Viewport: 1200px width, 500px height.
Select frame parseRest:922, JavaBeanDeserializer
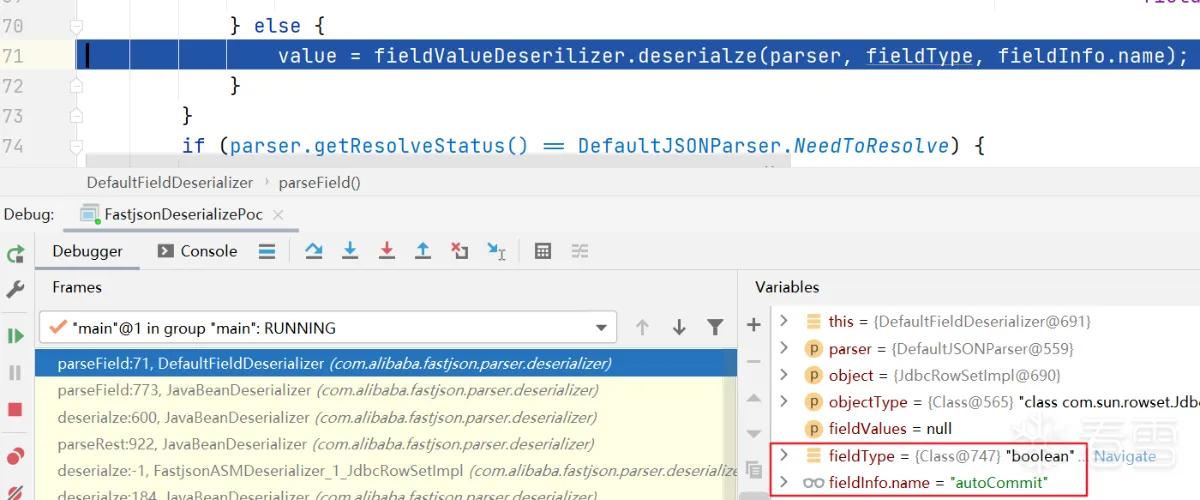[x=385, y=444]
